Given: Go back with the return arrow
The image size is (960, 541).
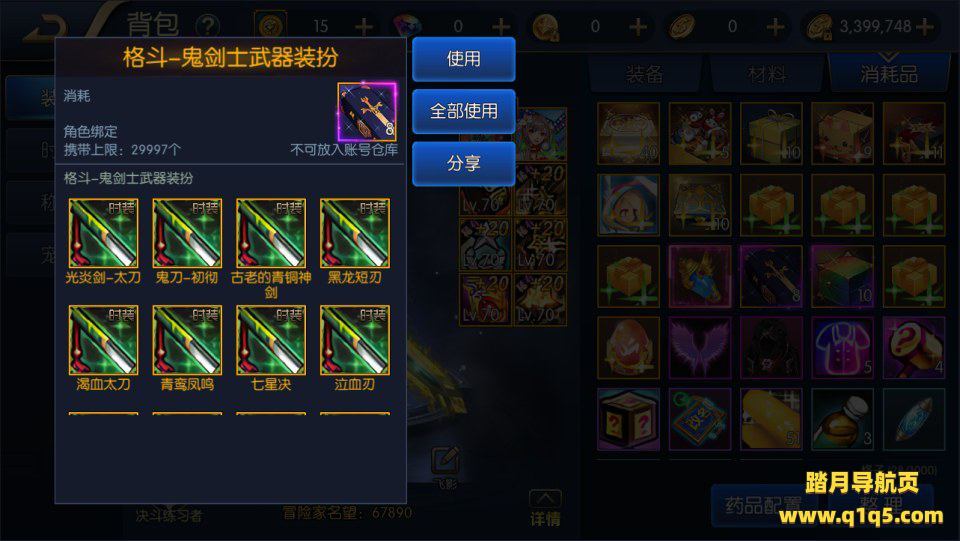Looking at the screenshot, I should point(47,28).
